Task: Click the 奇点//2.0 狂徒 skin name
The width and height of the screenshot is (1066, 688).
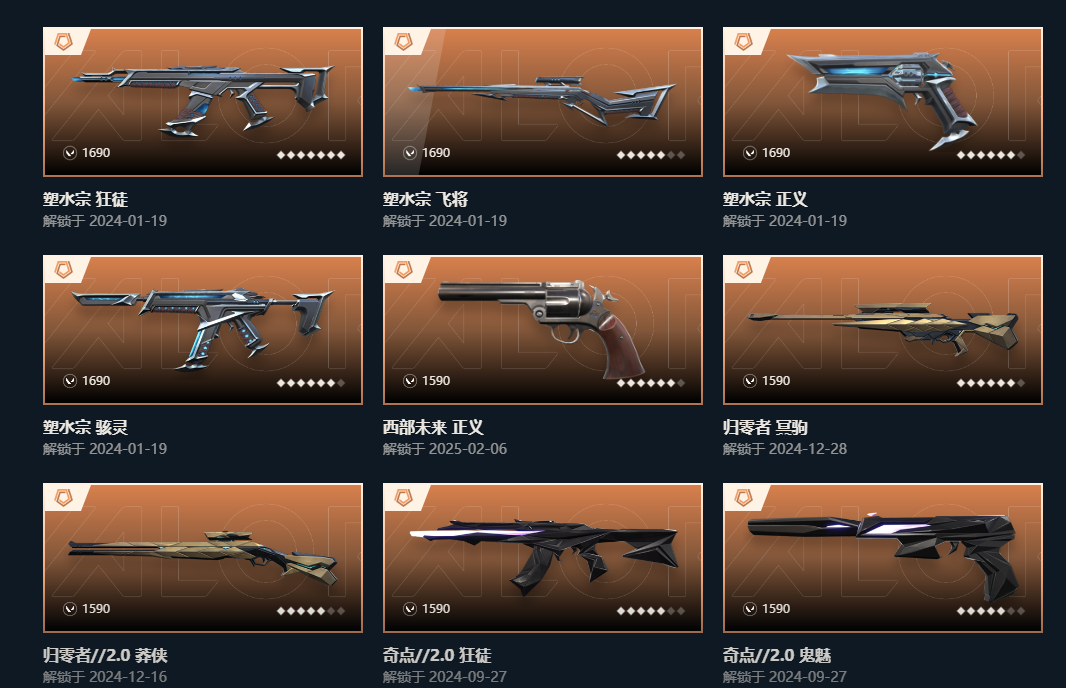Action: click(x=436, y=655)
